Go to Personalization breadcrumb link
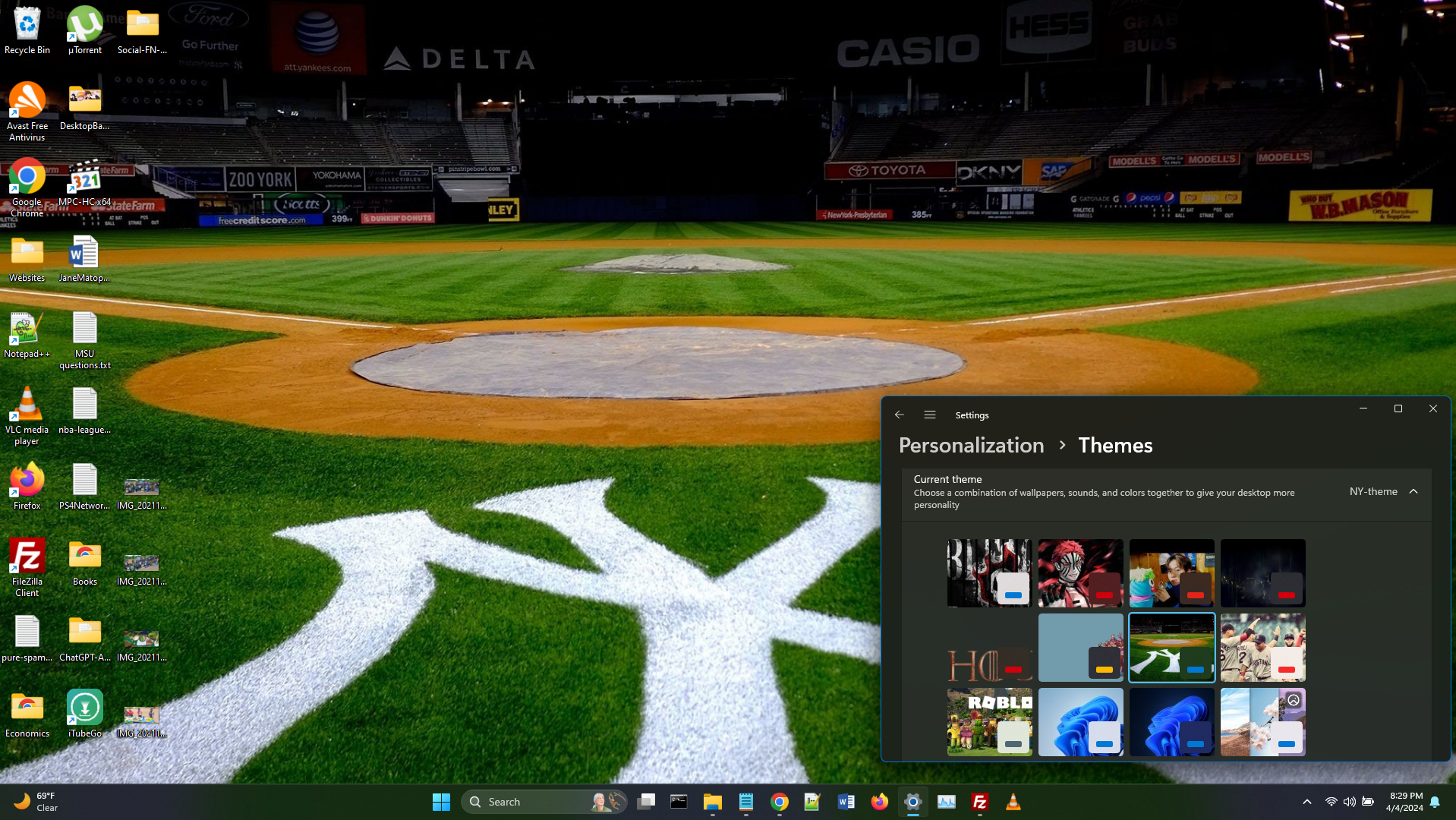 (x=971, y=446)
